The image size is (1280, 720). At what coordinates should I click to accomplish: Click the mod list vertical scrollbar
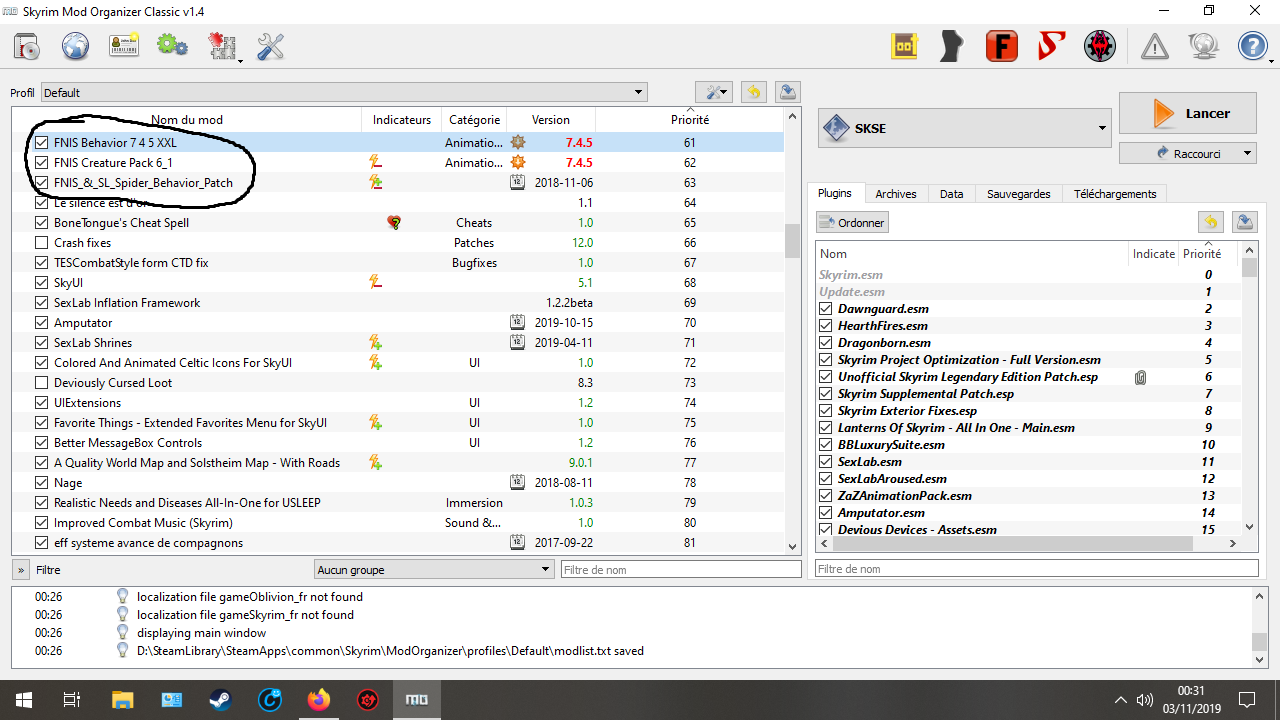click(792, 331)
